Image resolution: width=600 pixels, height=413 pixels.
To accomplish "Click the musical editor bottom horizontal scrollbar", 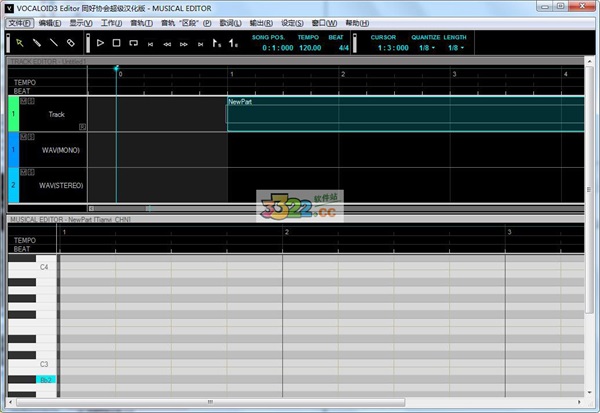I will 210,402.
